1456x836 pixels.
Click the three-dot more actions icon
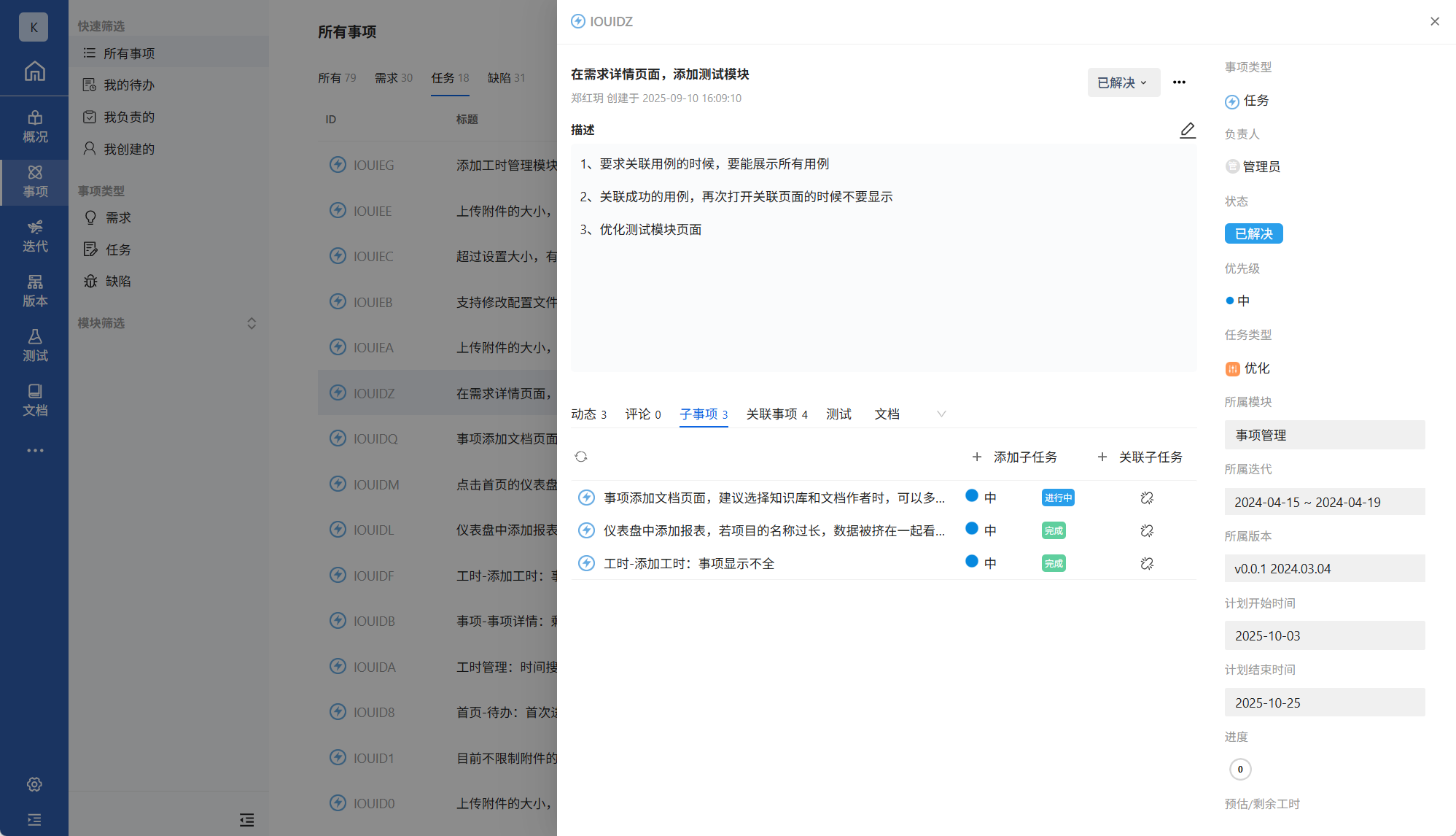tap(1179, 82)
